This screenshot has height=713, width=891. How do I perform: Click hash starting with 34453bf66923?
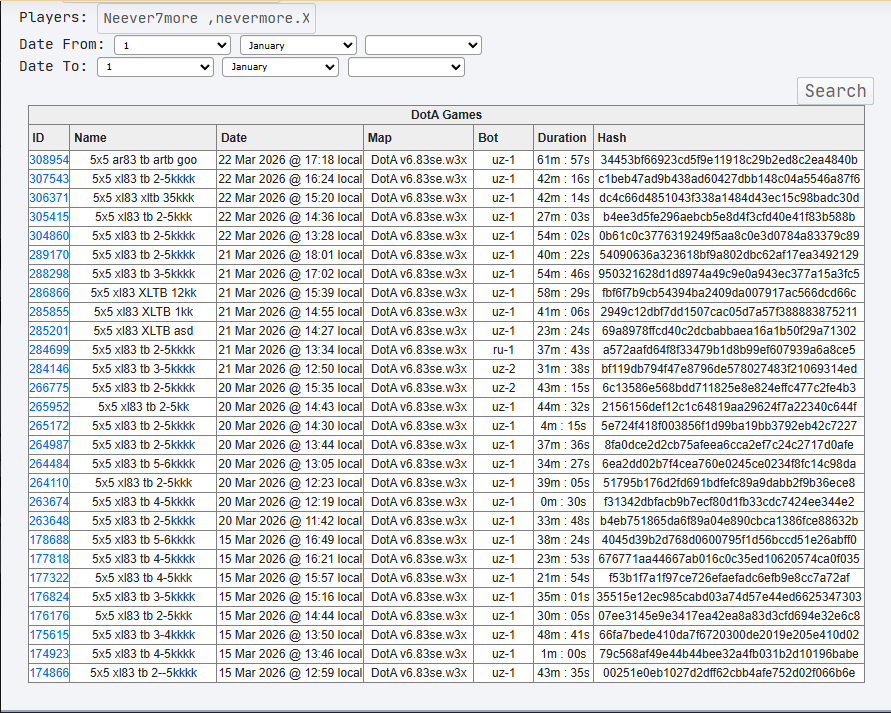728,160
